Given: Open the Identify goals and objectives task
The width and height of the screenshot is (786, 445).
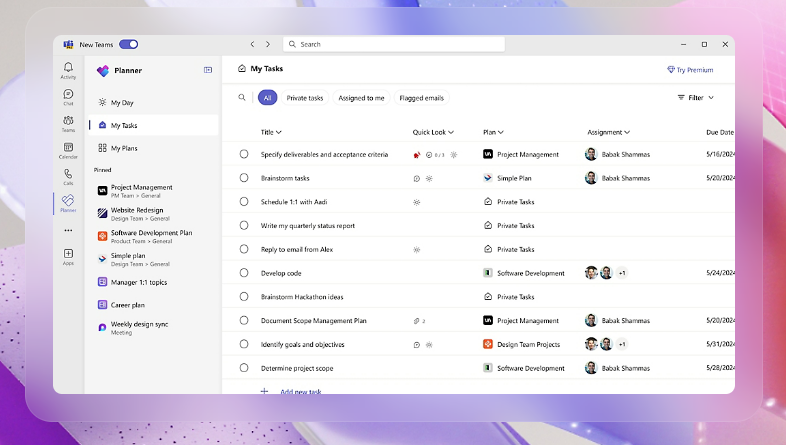Looking at the screenshot, I should 302,344.
